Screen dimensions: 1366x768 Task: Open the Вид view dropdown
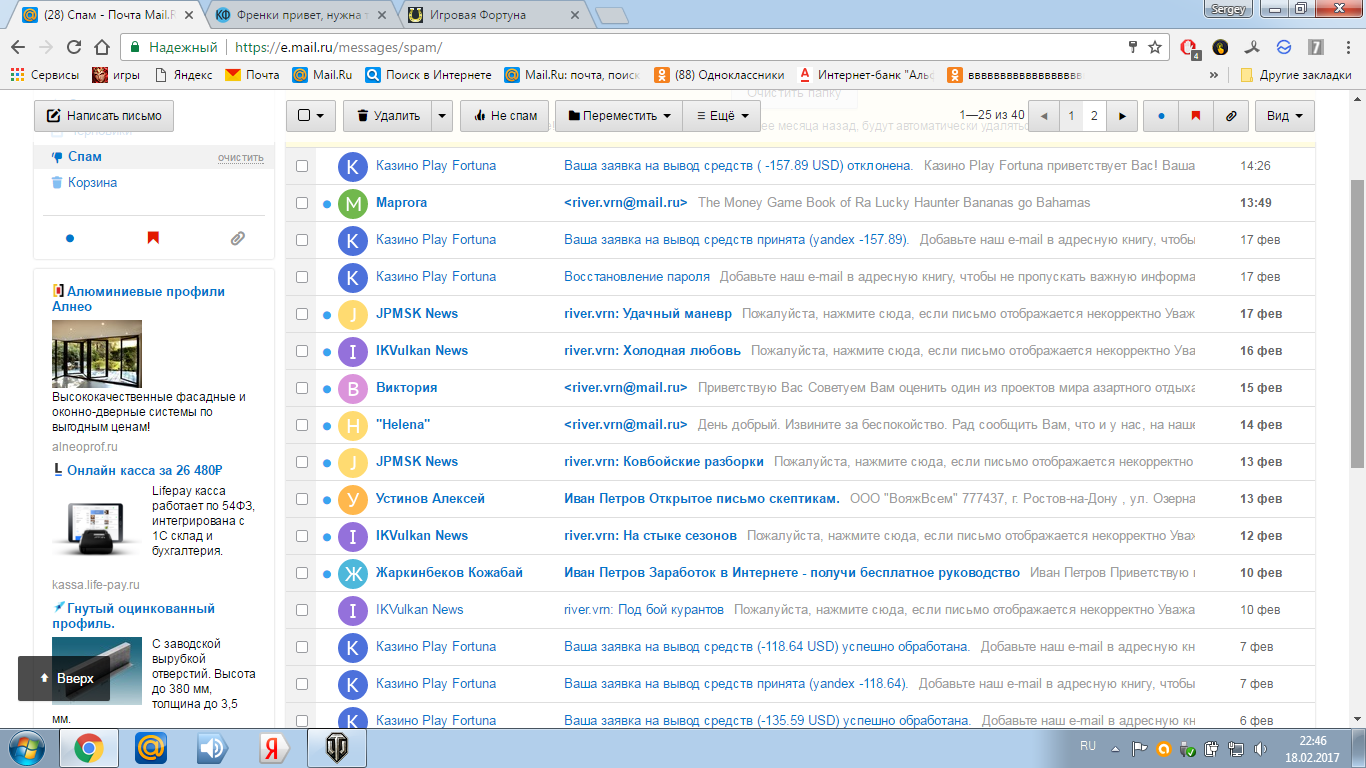(1285, 116)
